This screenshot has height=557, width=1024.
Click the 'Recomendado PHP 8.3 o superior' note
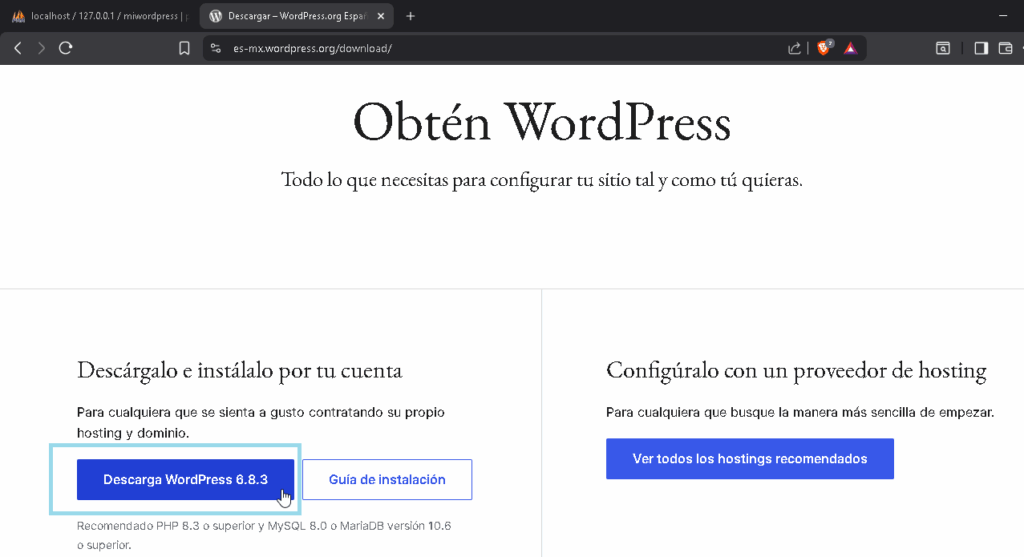pyautogui.click(x=264, y=535)
